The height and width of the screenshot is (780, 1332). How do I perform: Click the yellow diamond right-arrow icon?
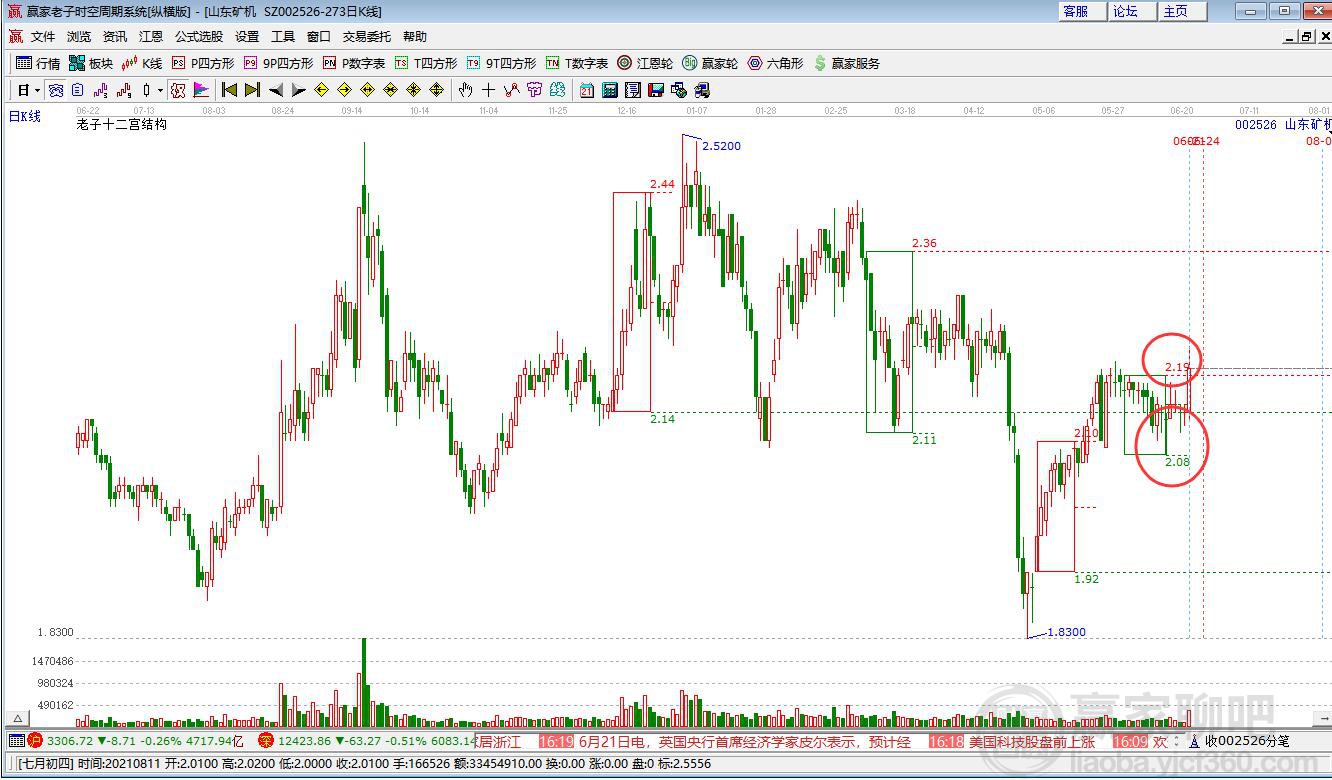(x=344, y=90)
